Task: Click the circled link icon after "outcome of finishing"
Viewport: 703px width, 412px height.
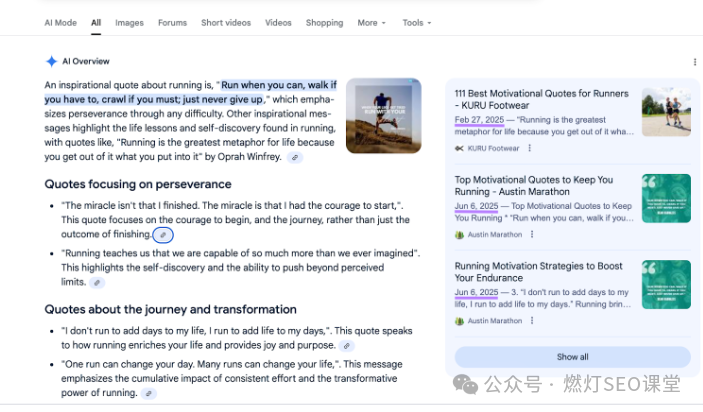Action: (x=164, y=235)
